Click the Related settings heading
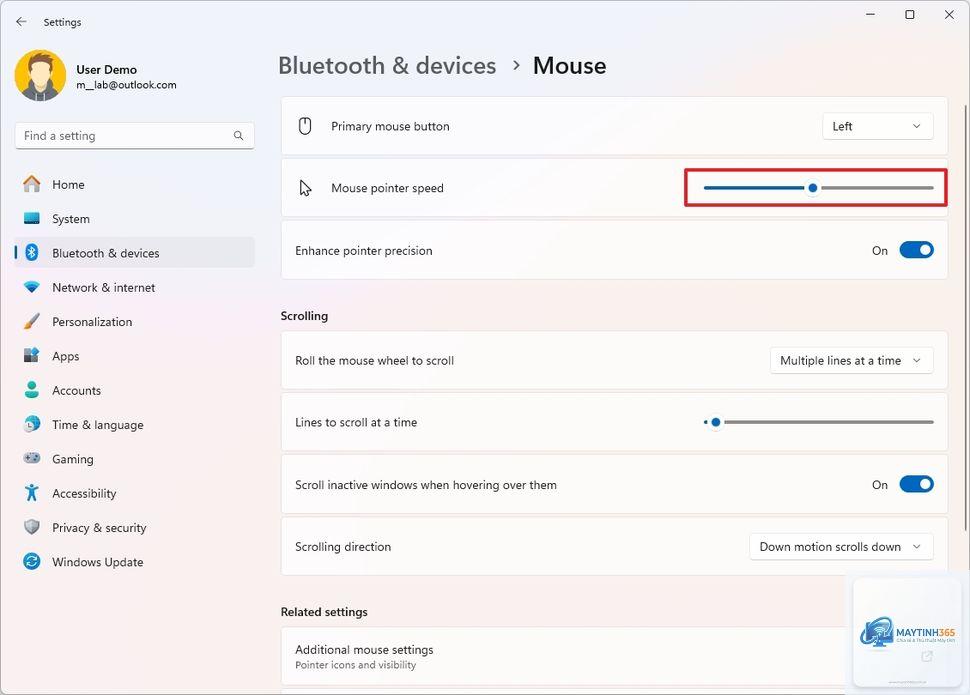Screen dimensions: 970x695 [x=324, y=611]
